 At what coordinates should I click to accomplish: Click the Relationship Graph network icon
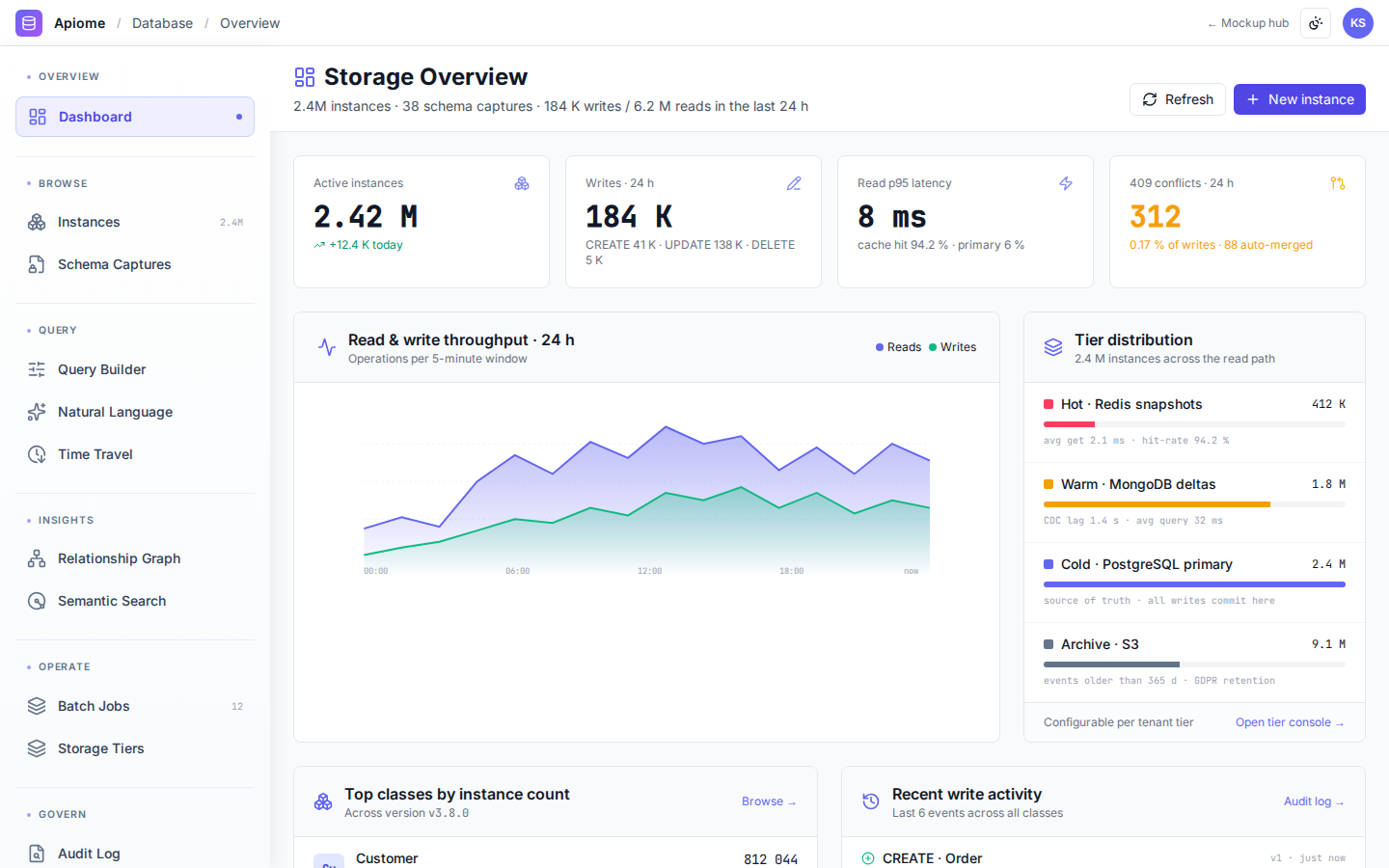37,558
